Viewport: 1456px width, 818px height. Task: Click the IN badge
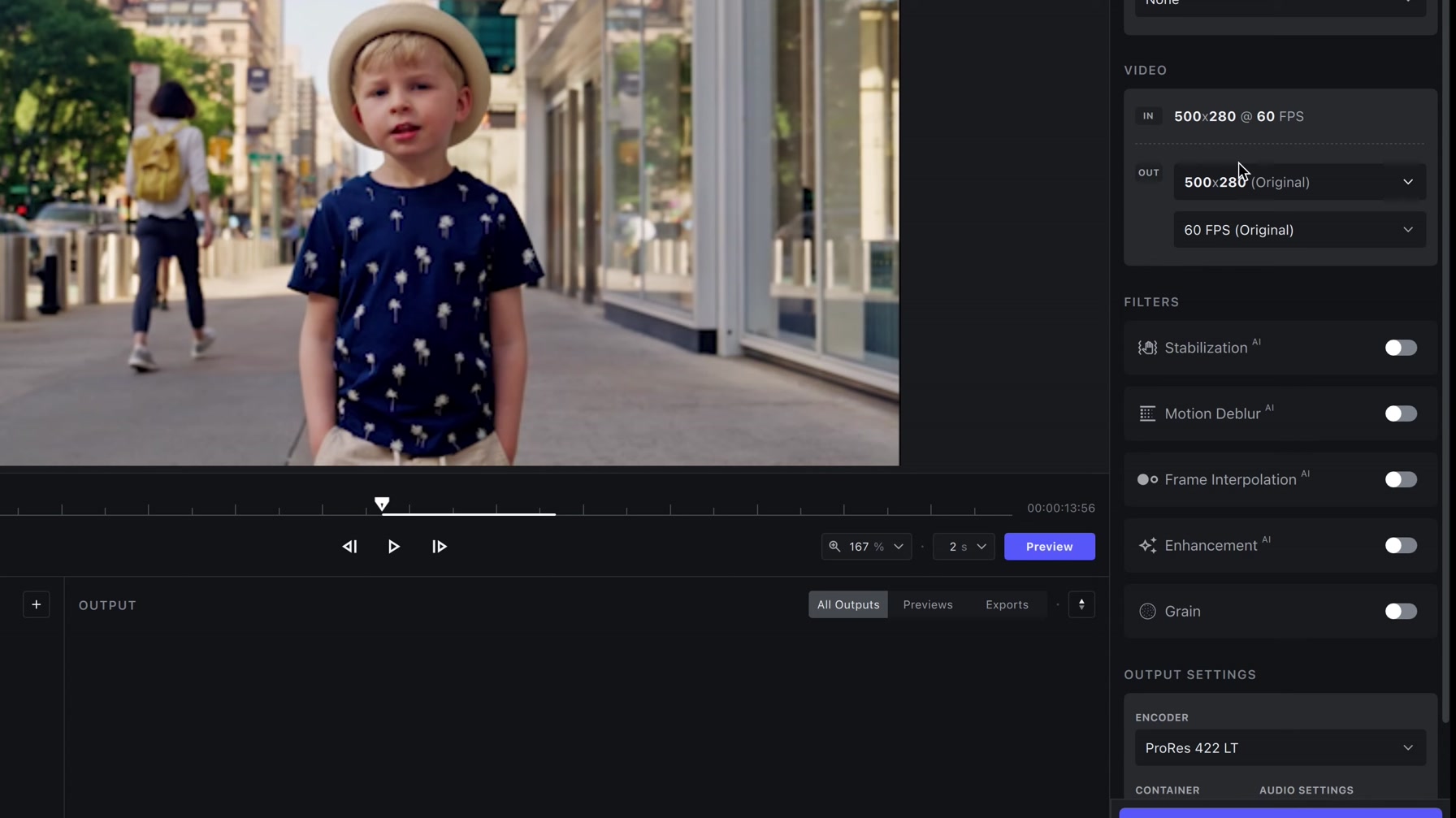[x=1148, y=116]
